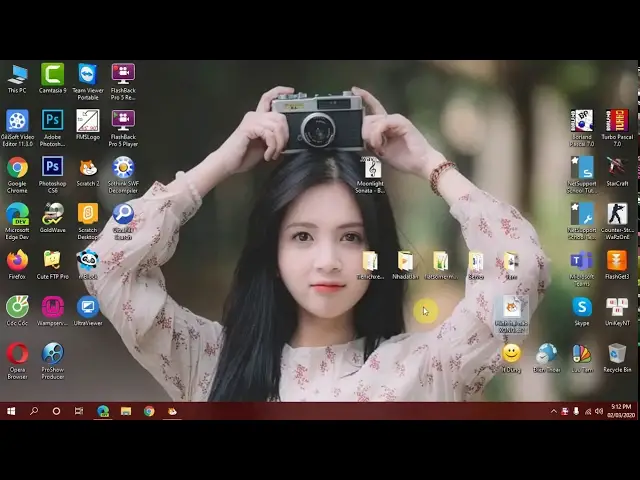Switch to Edge Dev in taskbar

tap(103, 411)
